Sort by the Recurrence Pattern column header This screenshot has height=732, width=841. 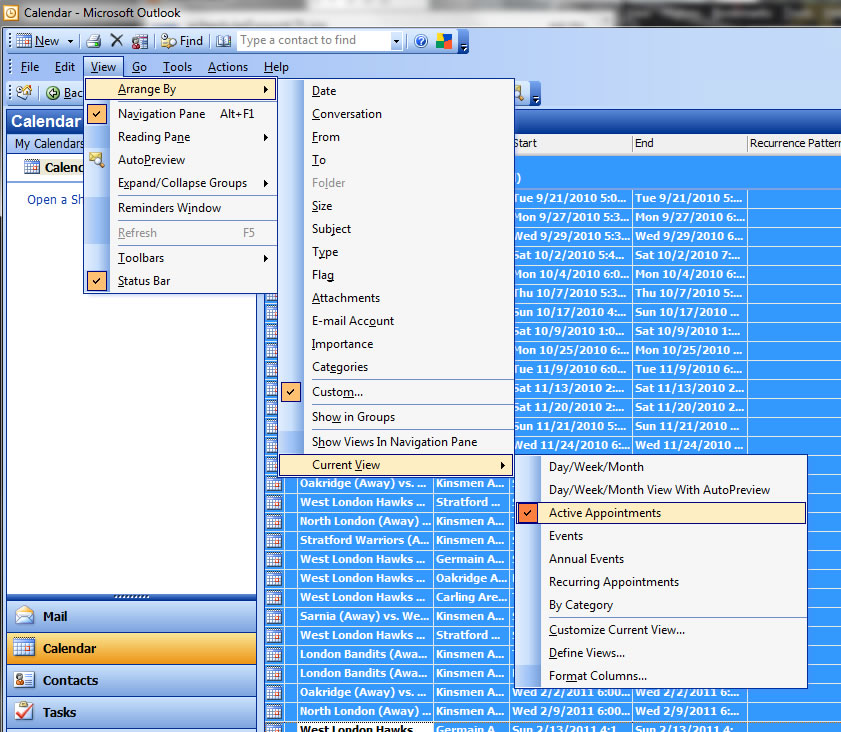(x=794, y=143)
